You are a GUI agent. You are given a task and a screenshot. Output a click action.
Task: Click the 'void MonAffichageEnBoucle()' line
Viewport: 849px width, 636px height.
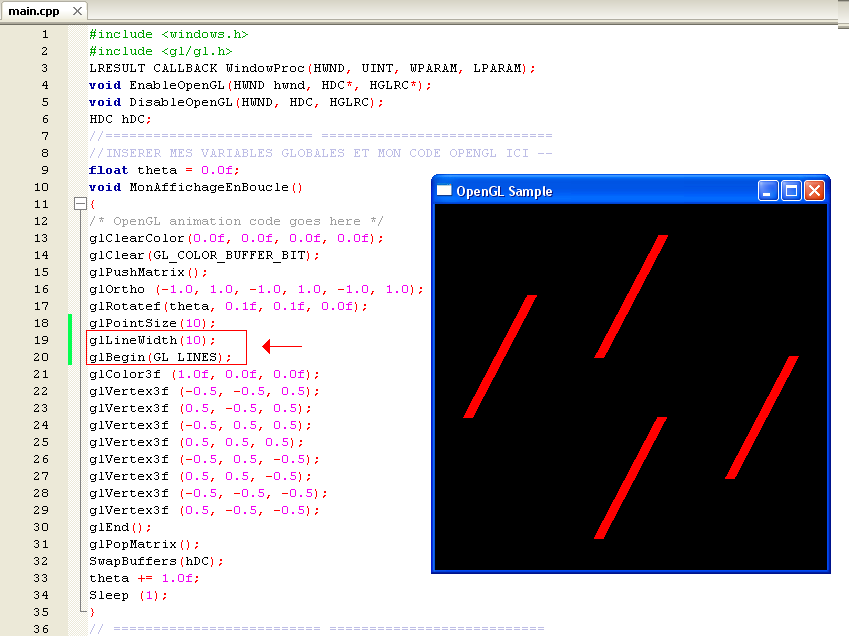click(x=195, y=187)
